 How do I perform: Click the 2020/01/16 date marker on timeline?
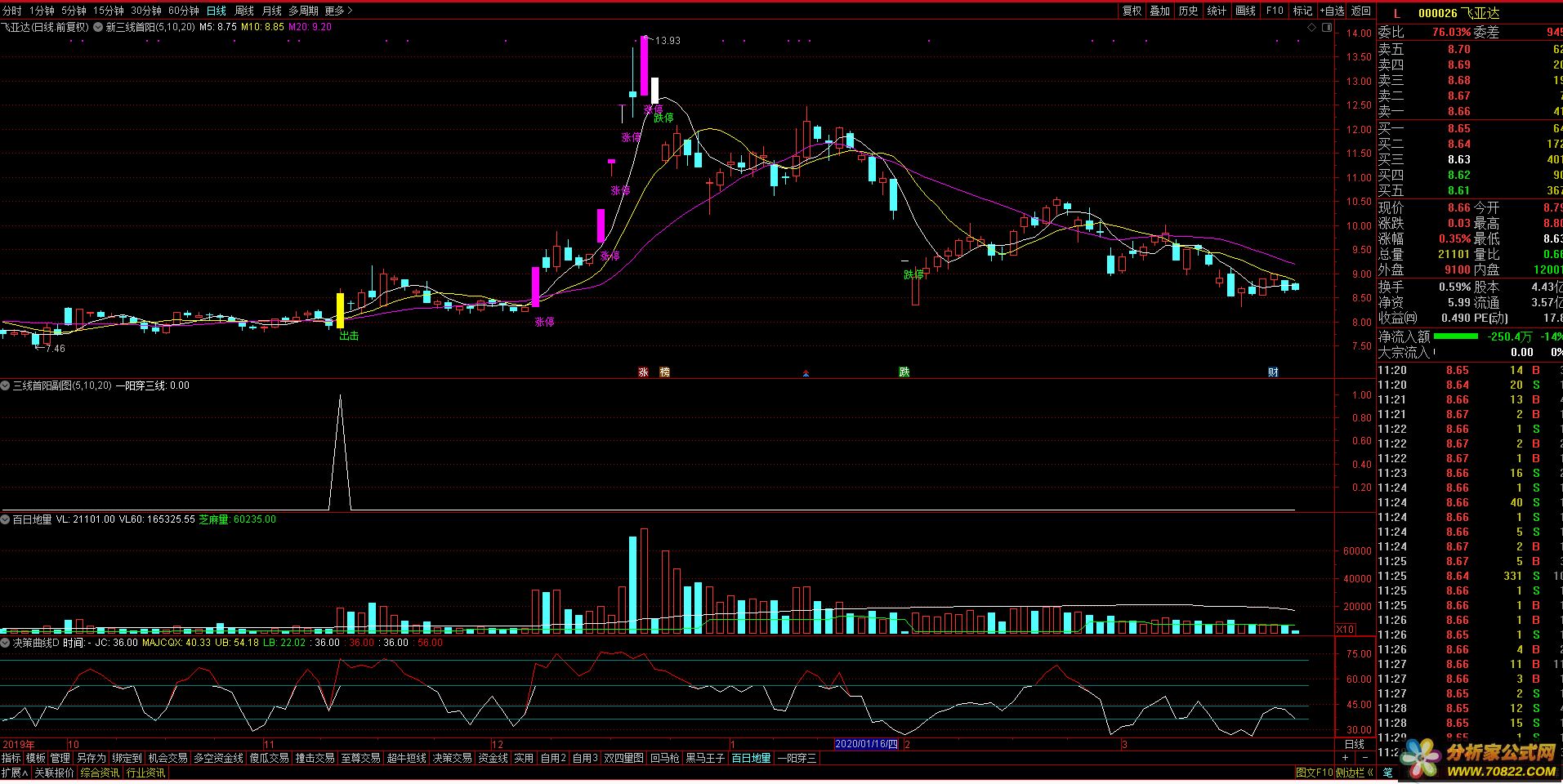pyautogui.click(x=866, y=744)
